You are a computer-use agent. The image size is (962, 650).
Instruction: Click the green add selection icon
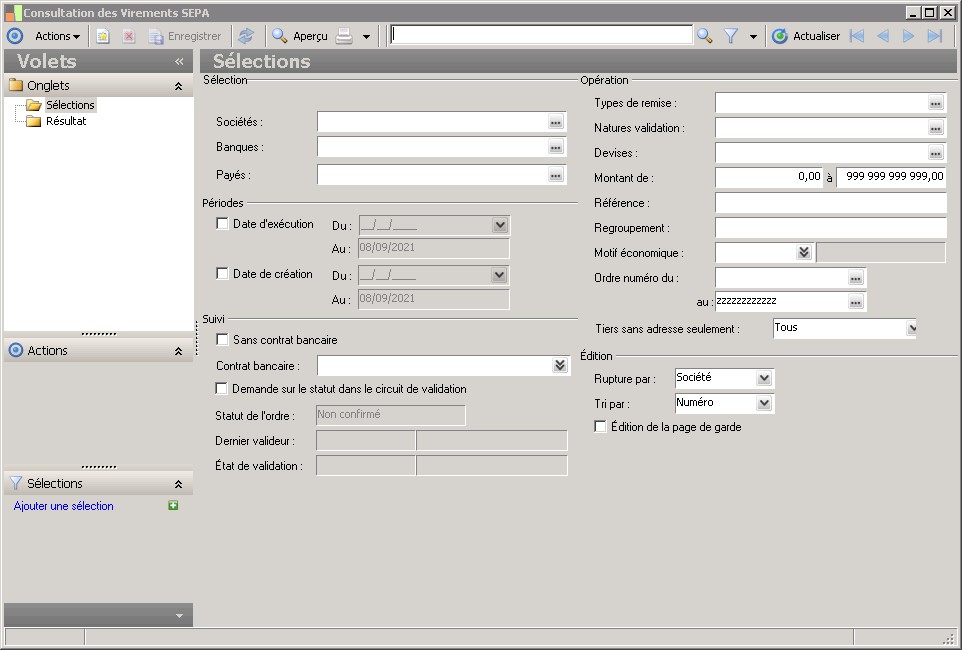click(x=174, y=506)
